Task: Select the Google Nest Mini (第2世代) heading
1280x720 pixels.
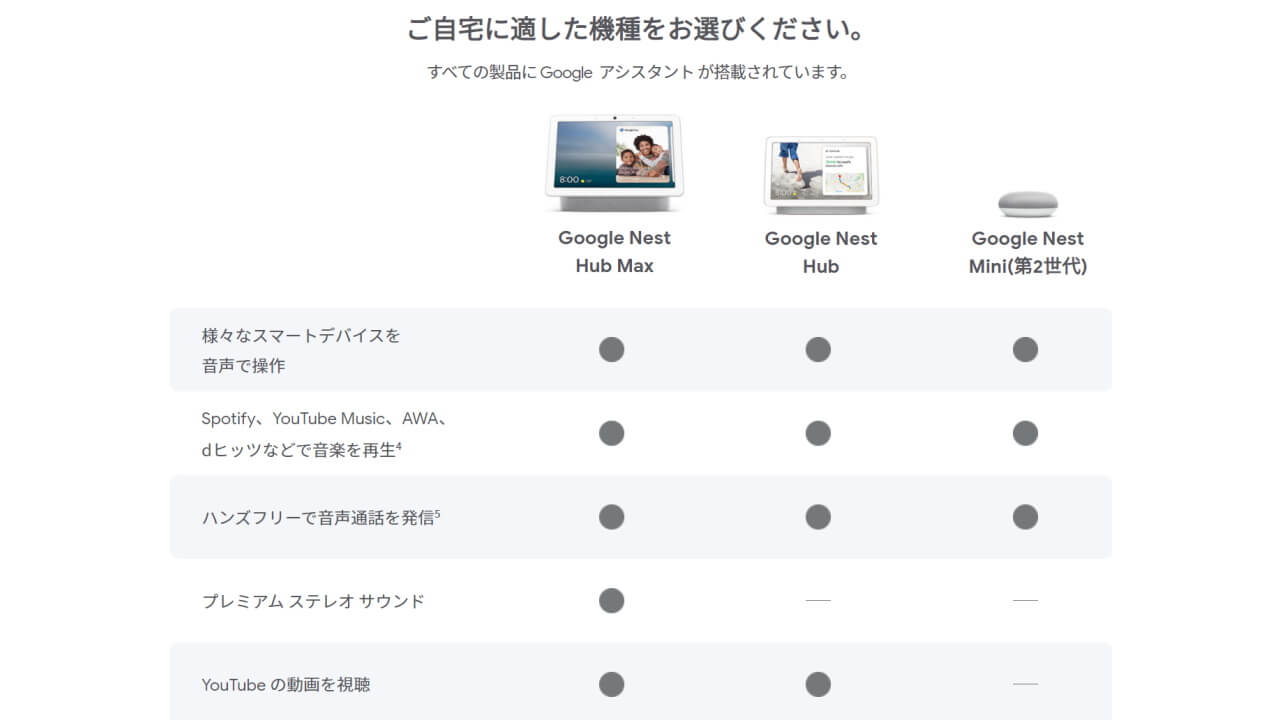Action: pyautogui.click(x=1027, y=252)
